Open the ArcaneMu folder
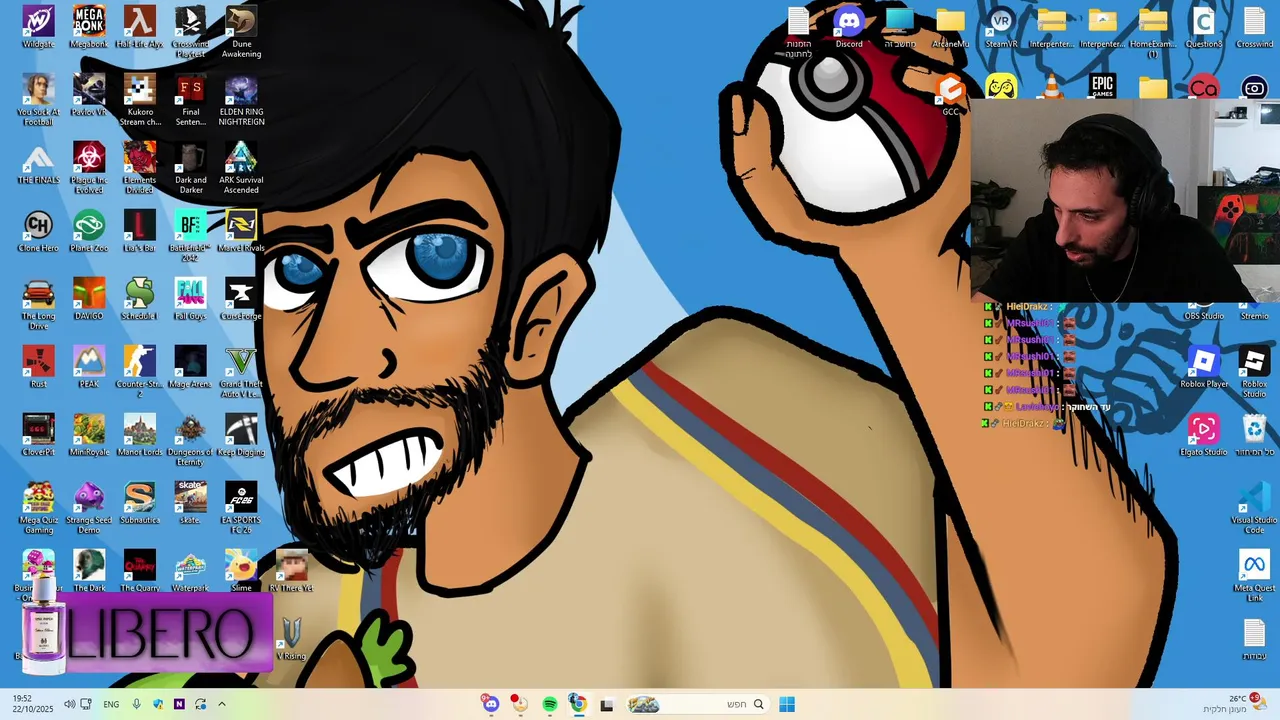Viewport: 1280px width, 720px height. coord(950,27)
